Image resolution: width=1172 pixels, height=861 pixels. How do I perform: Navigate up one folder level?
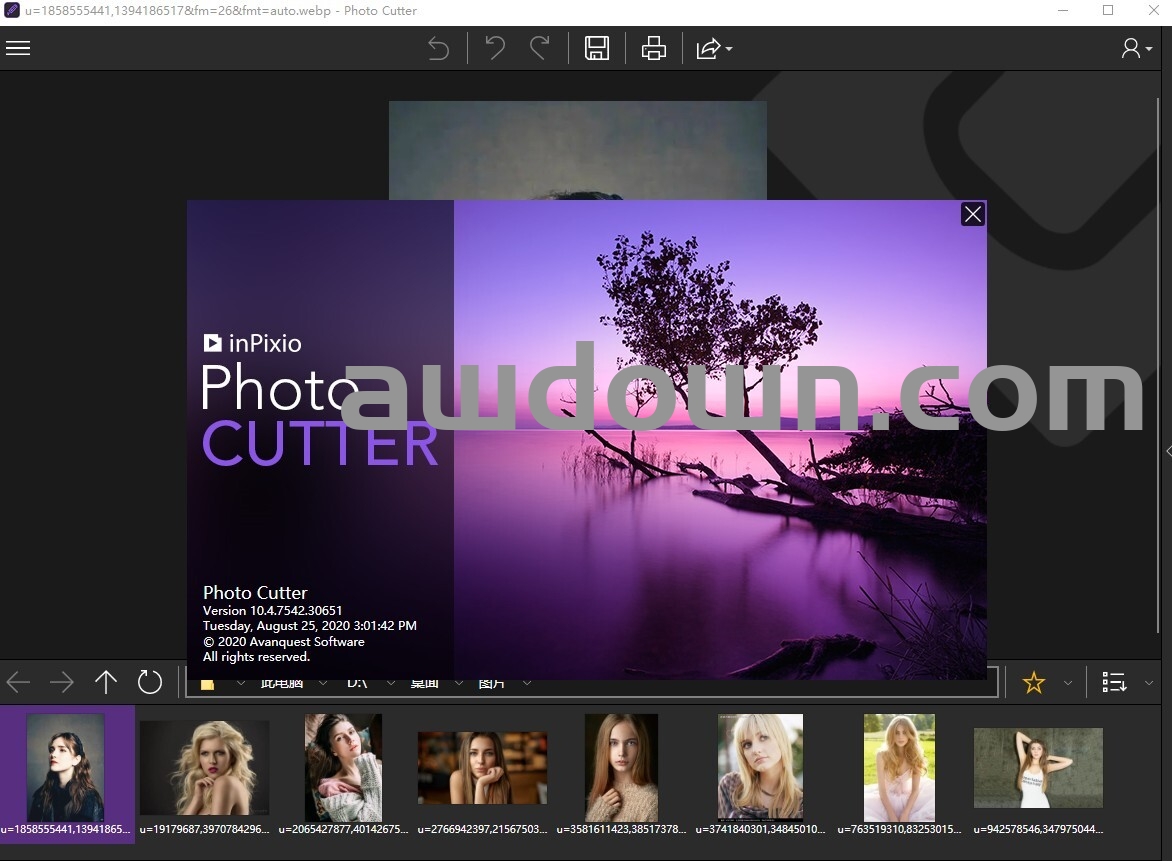tap(106, 683)
